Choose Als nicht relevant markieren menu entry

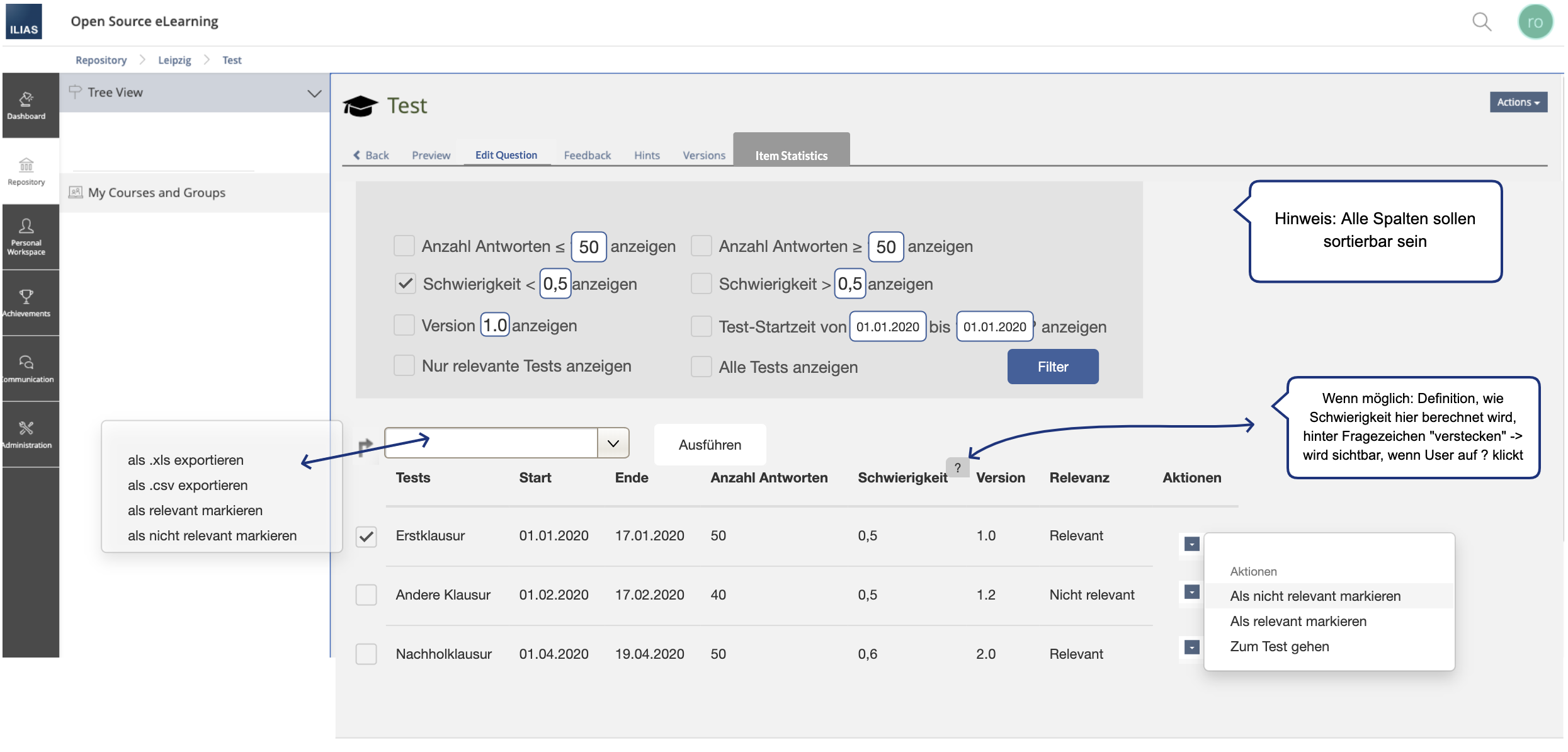[x=1315, y=596]
